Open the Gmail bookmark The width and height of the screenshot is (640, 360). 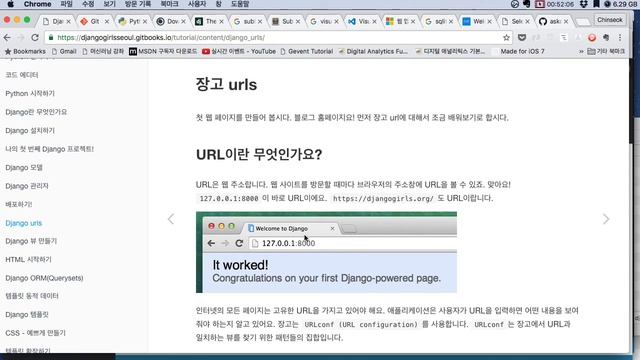pos(64,51)
